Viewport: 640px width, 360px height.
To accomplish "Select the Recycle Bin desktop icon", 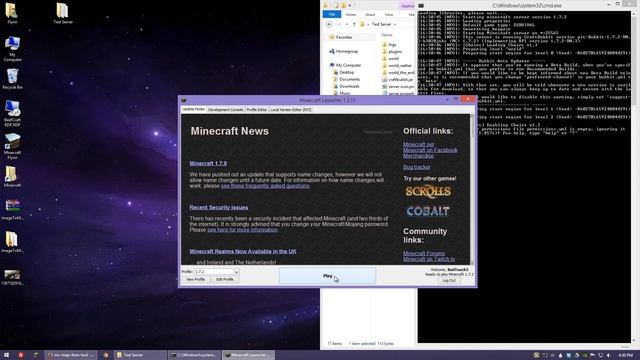I will click(x=12, y=79).
